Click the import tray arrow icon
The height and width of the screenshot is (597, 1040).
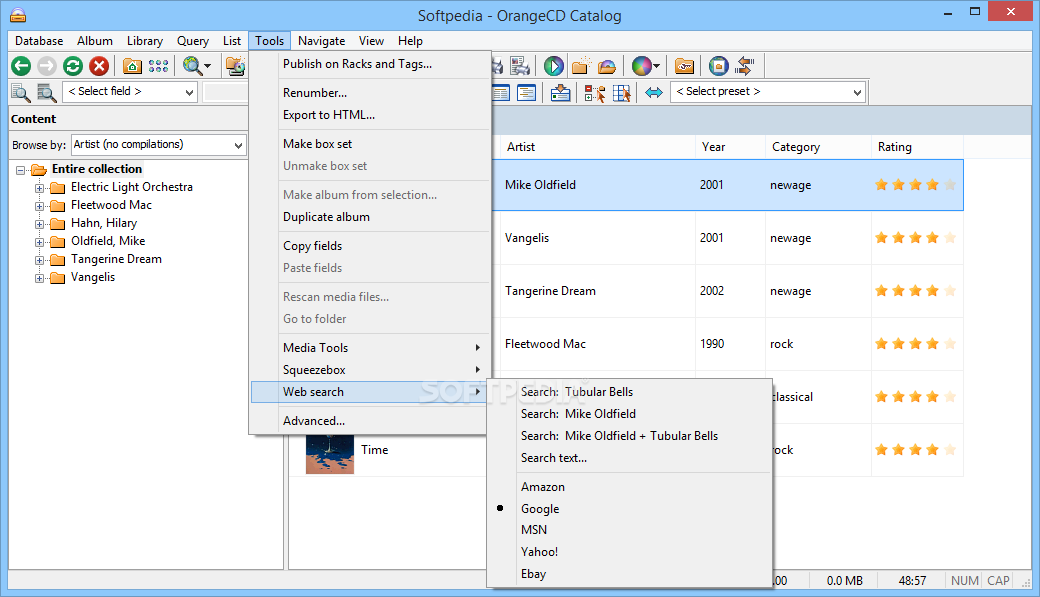(560, 92)
